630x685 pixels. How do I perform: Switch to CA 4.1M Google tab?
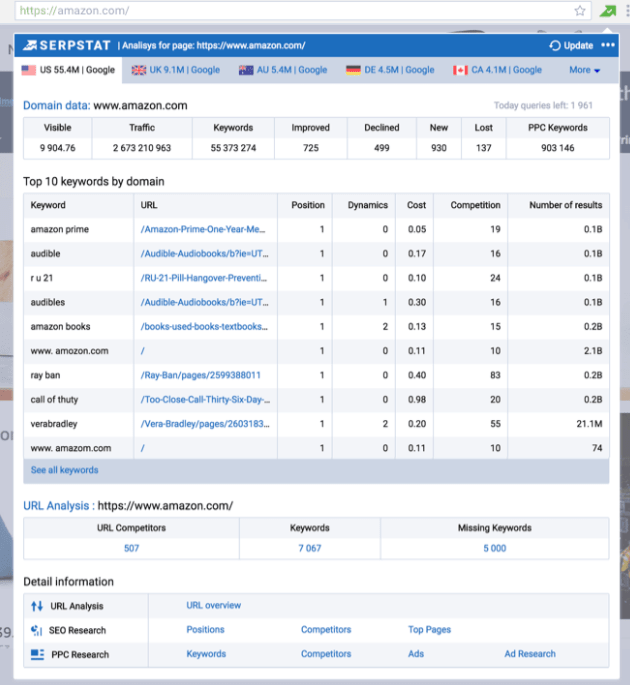[497, 70]
